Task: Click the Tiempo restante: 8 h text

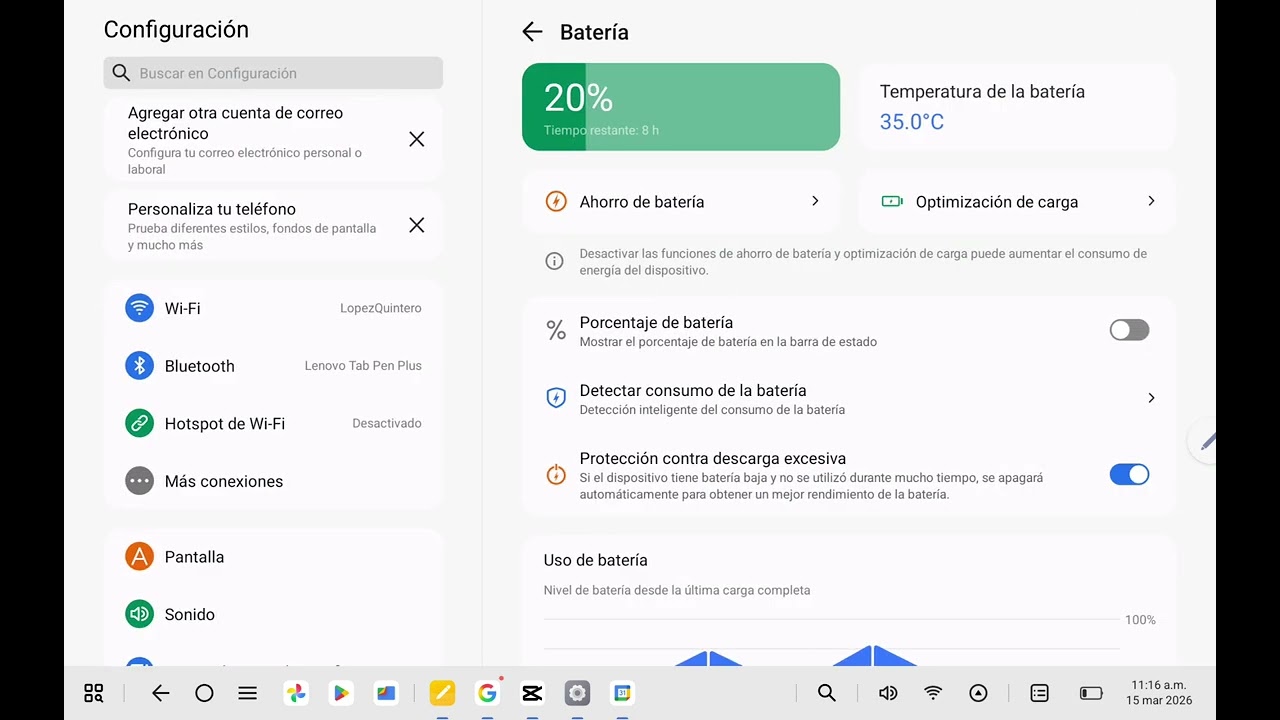Action: 601,130
